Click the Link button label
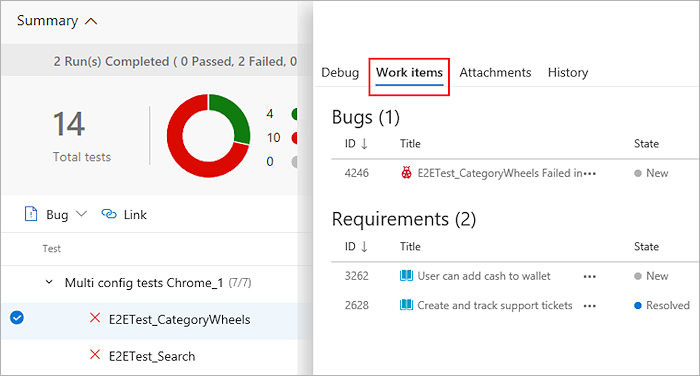The height and width of the screenshot is (376, 700). (135, 215)
